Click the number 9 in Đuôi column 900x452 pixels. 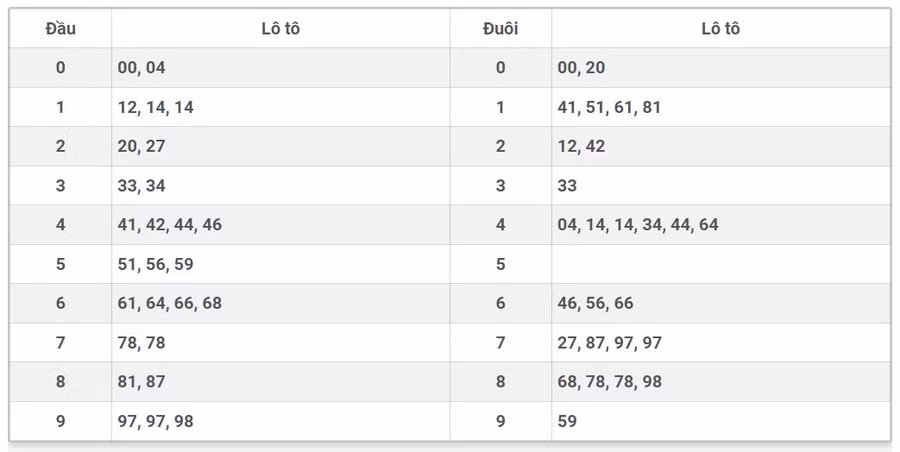pyautogui.click(x=500, y=421)
